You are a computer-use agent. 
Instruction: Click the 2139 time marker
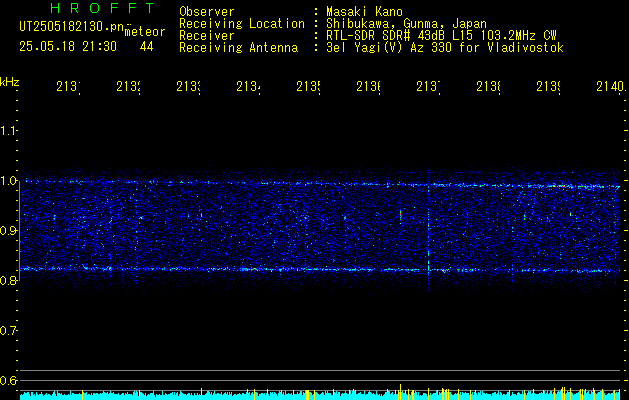click(x=548, y=86)
